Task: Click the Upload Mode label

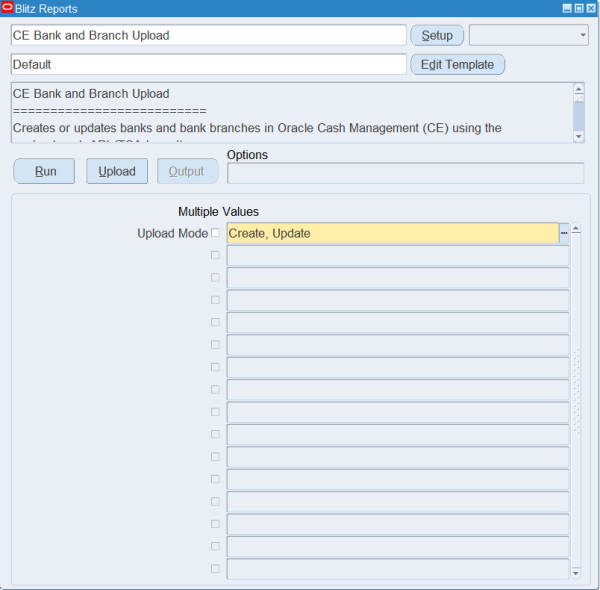Action: point(173,233)
